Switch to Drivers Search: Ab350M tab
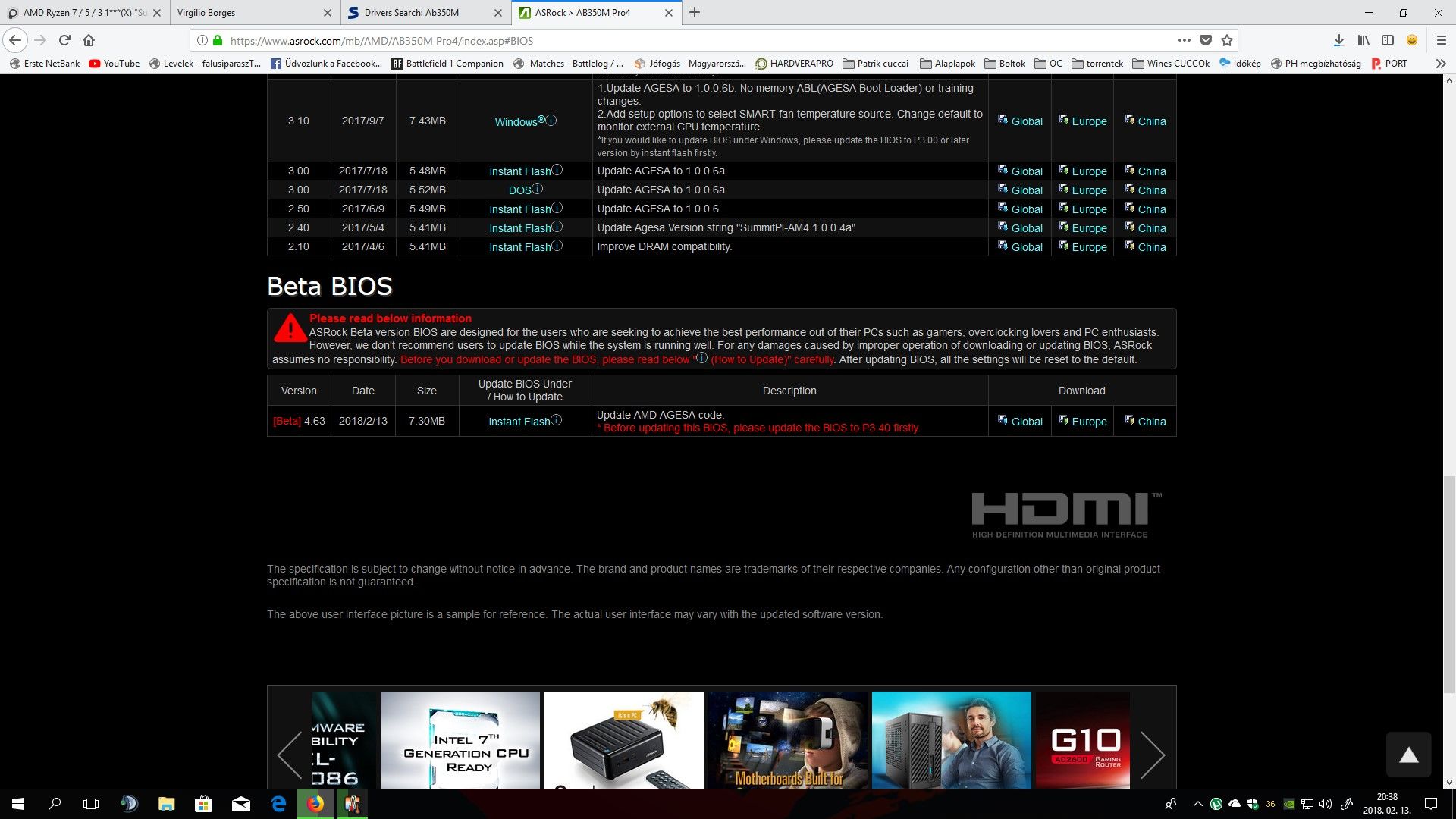The image size is (1456, 819). point(424,12)
